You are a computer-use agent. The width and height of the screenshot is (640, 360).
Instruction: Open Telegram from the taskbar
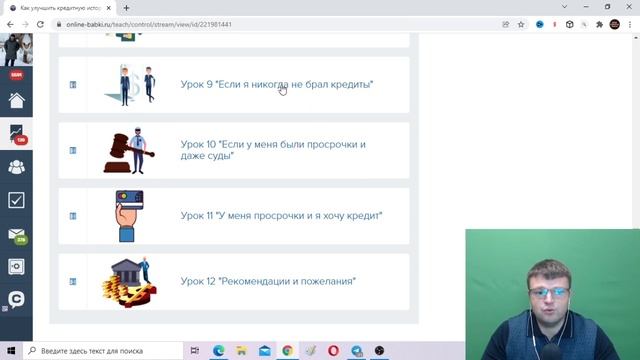(356, 351)
